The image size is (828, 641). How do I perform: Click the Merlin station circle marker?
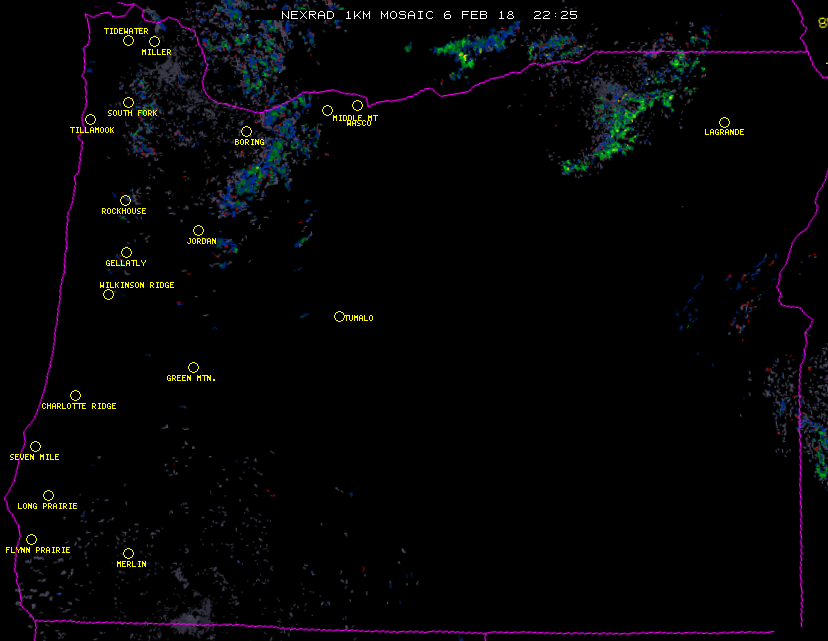129,554
